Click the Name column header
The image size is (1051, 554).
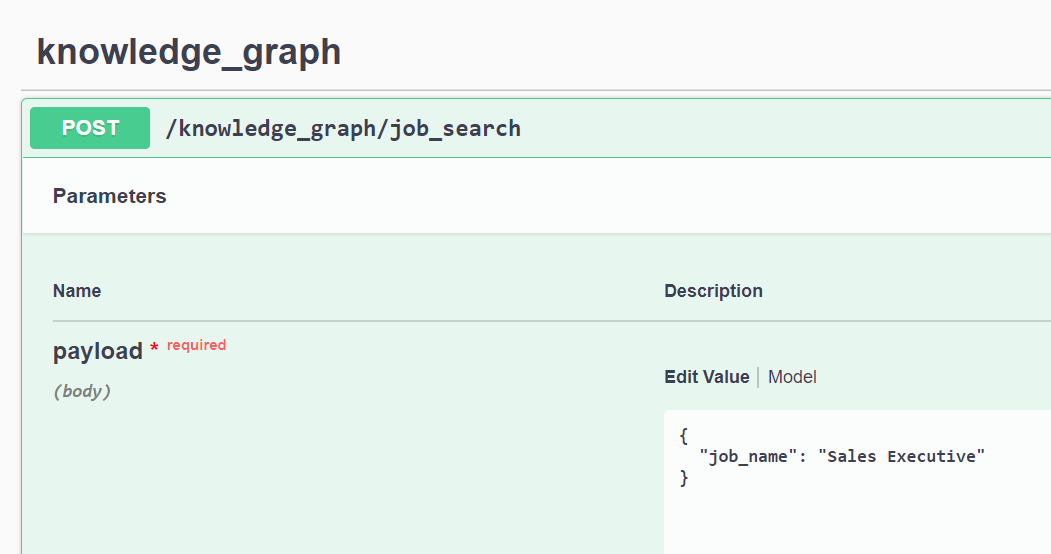click(77, 291)
